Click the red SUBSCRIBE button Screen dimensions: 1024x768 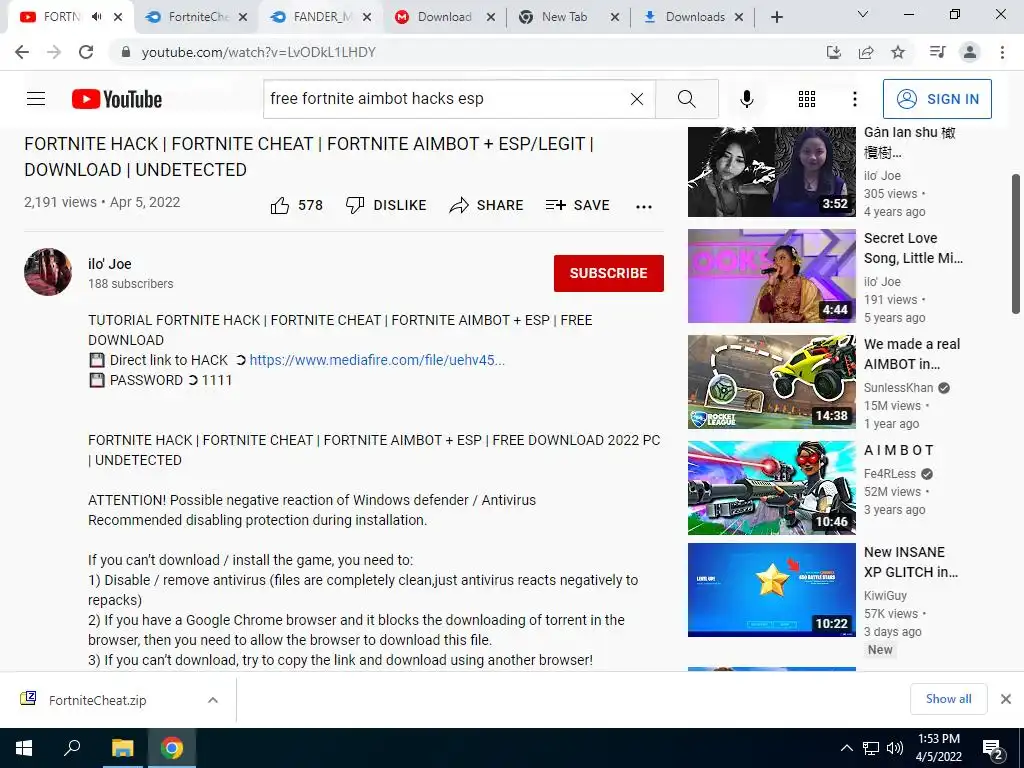tap(609, 273)
